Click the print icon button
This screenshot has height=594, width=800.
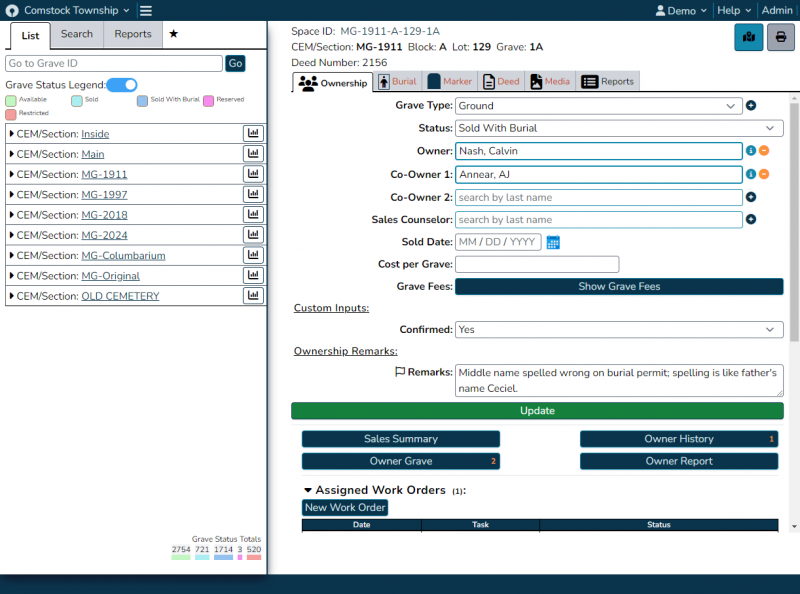click(x=781, y=37)
